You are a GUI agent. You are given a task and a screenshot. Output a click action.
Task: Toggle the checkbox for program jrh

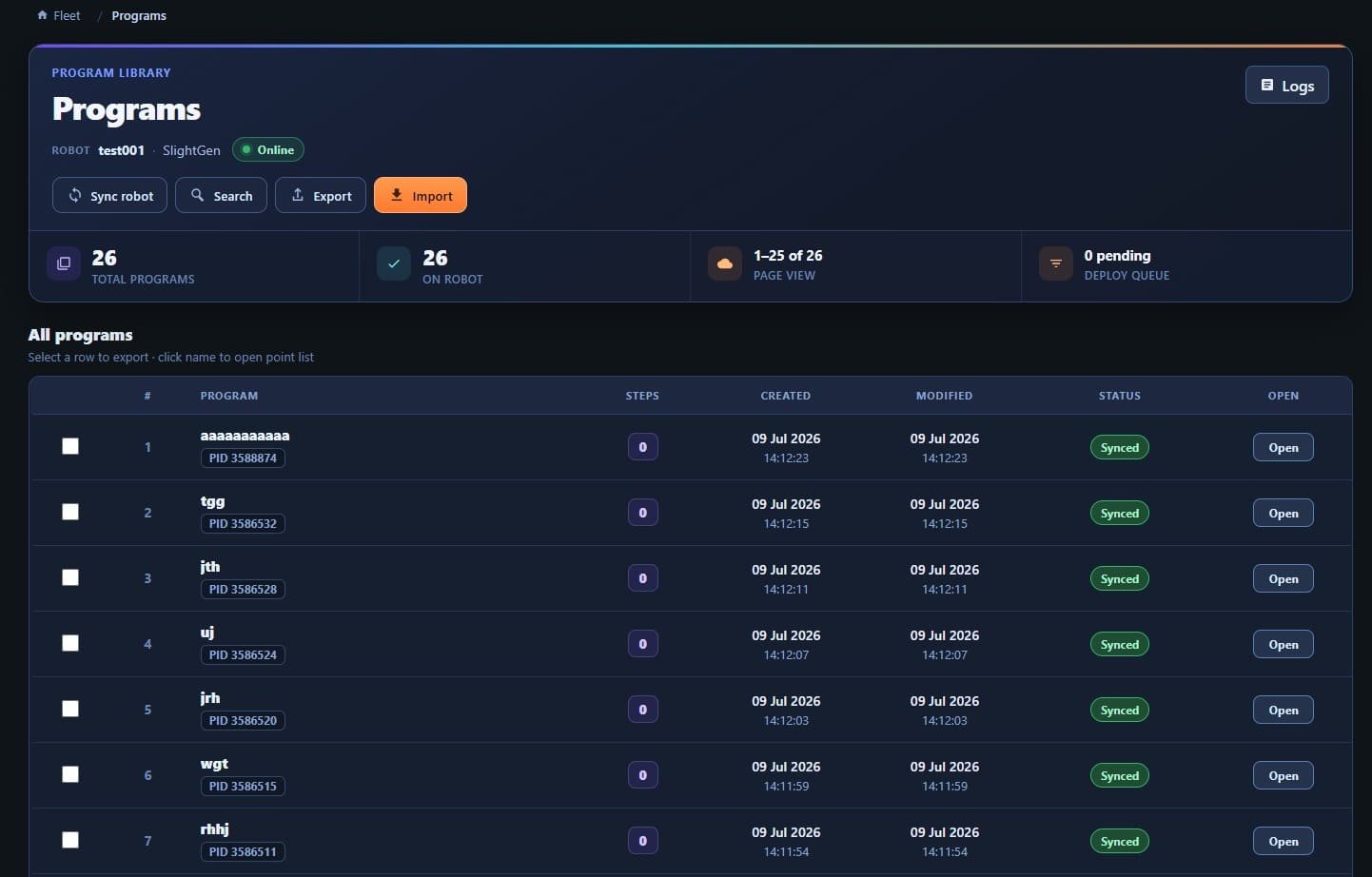(x=70, y=709)
